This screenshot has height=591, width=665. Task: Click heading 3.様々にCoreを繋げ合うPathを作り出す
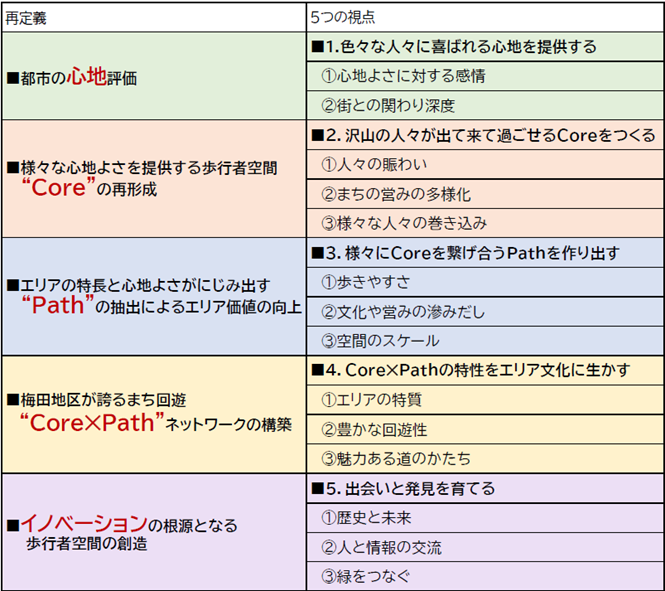(484, 252)
